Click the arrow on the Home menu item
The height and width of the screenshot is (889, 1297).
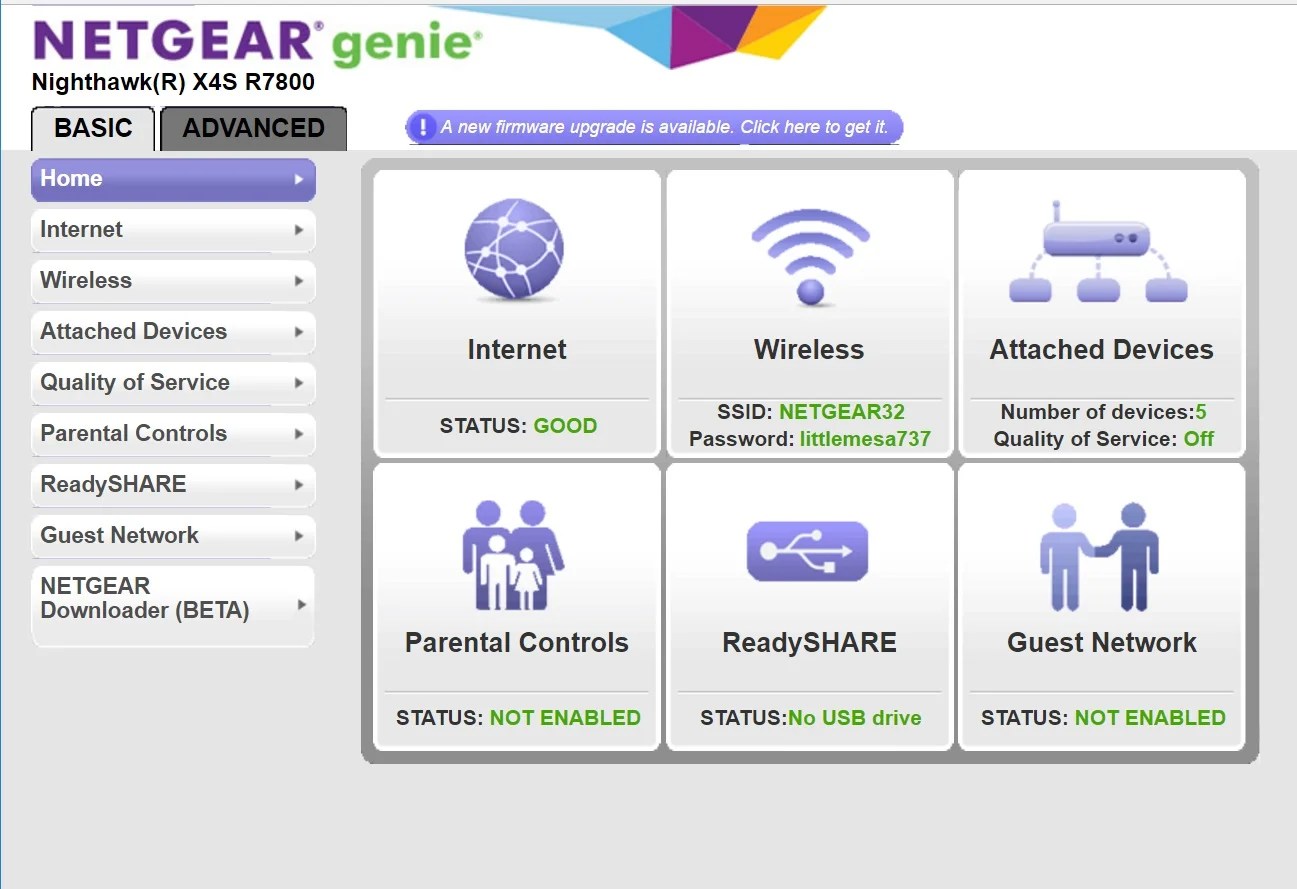[299, 179]
